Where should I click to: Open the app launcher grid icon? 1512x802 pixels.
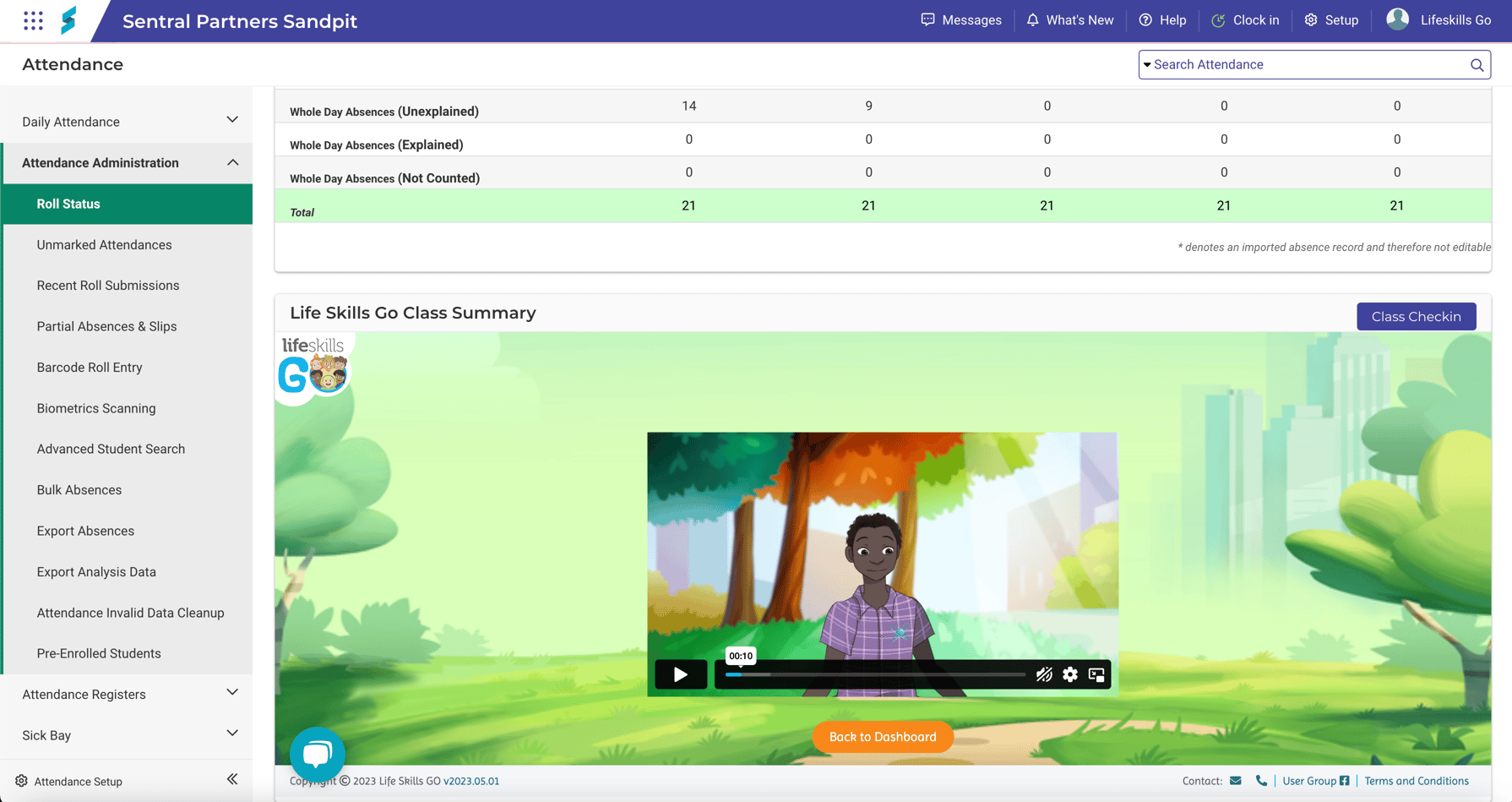pyautogui.click(x=33, y=20)
